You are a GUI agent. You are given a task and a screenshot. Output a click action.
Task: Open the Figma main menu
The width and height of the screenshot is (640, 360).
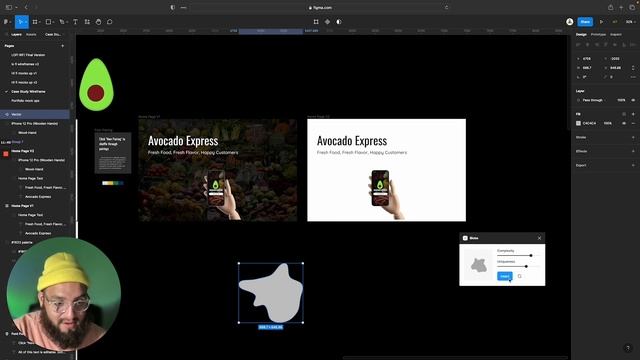6,22
